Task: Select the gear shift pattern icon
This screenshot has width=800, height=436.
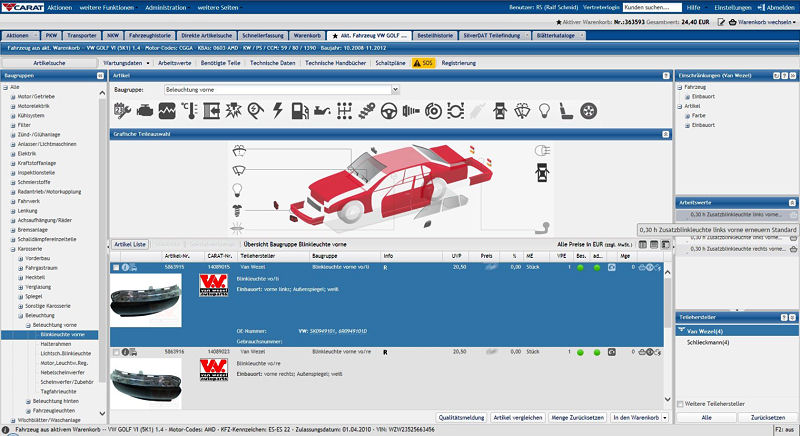Action: tap(344, 111)
